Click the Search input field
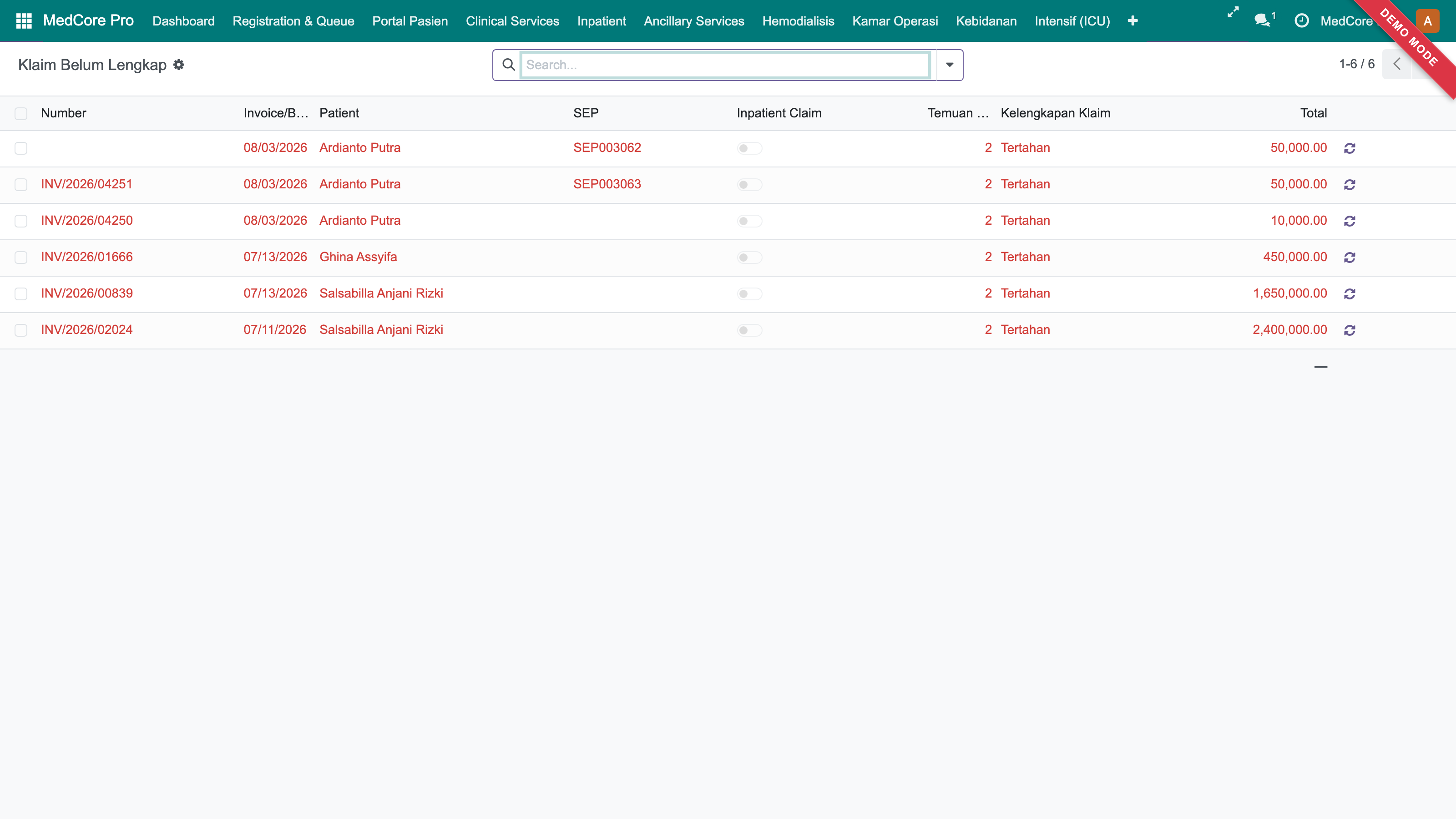Screen dimensions: 1456x819 725,65
